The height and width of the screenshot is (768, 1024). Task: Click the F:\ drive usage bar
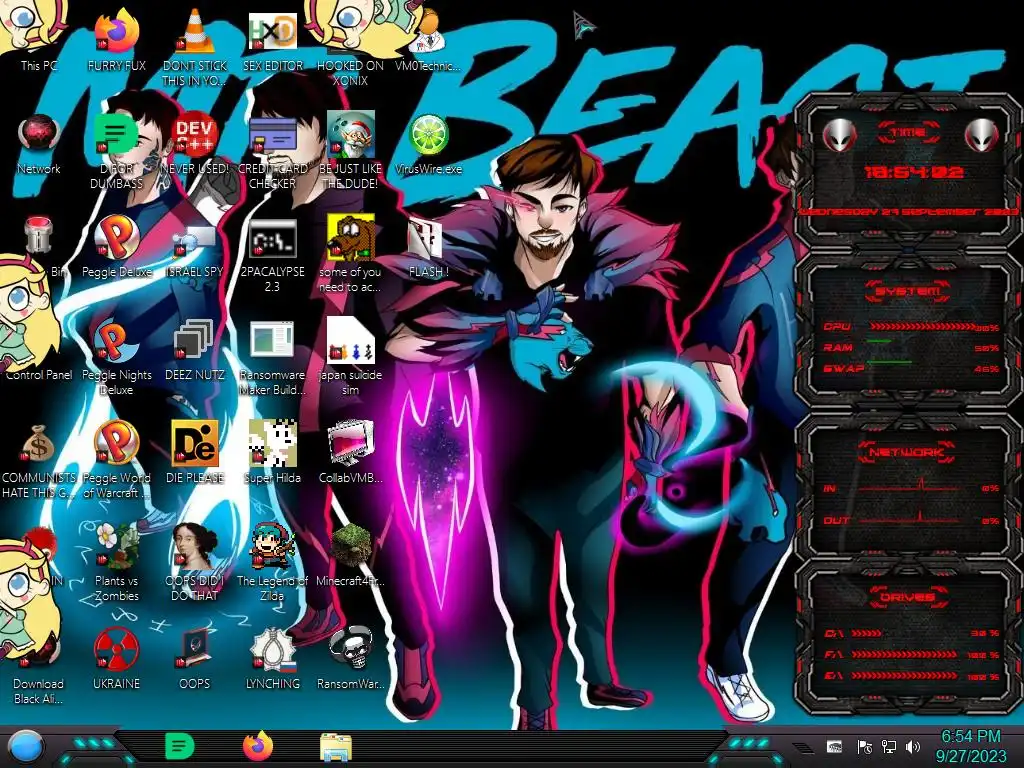pos(904,654)
